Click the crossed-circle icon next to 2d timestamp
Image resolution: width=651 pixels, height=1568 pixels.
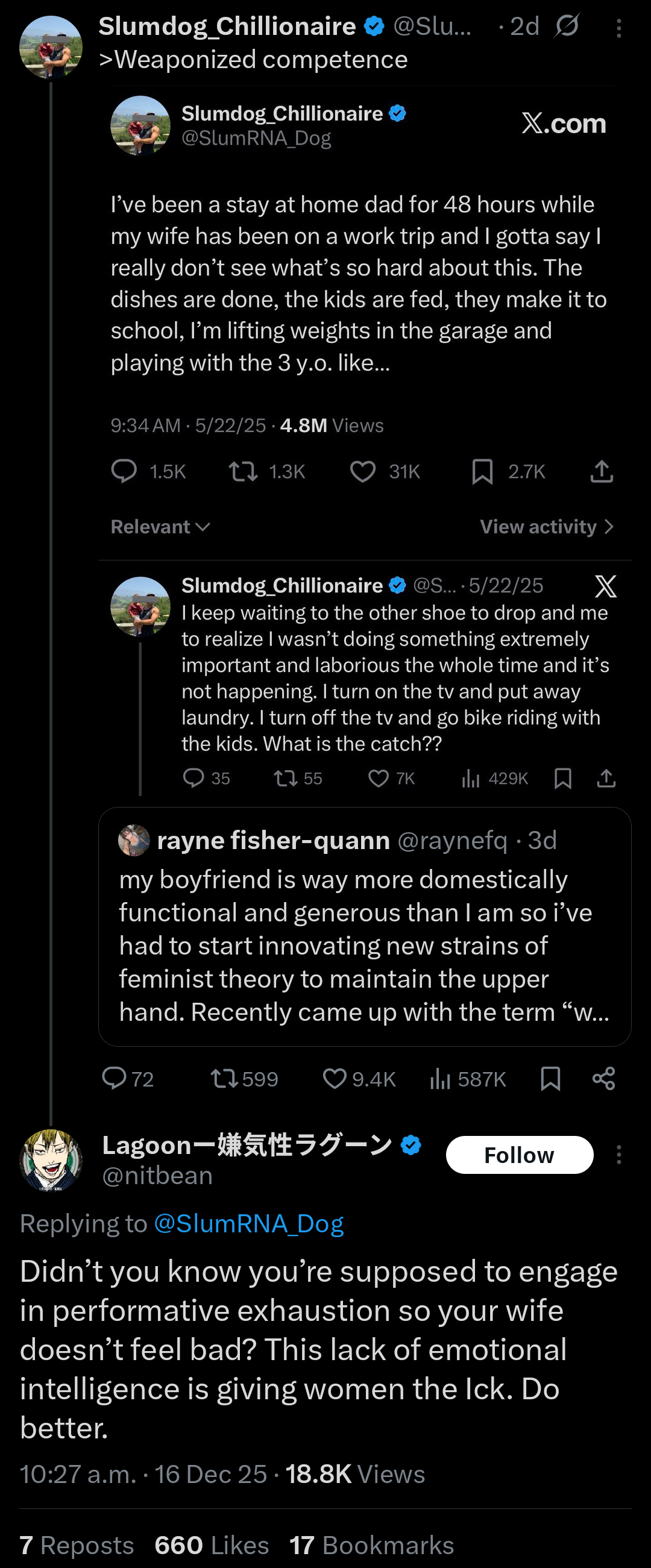[567, 26]
